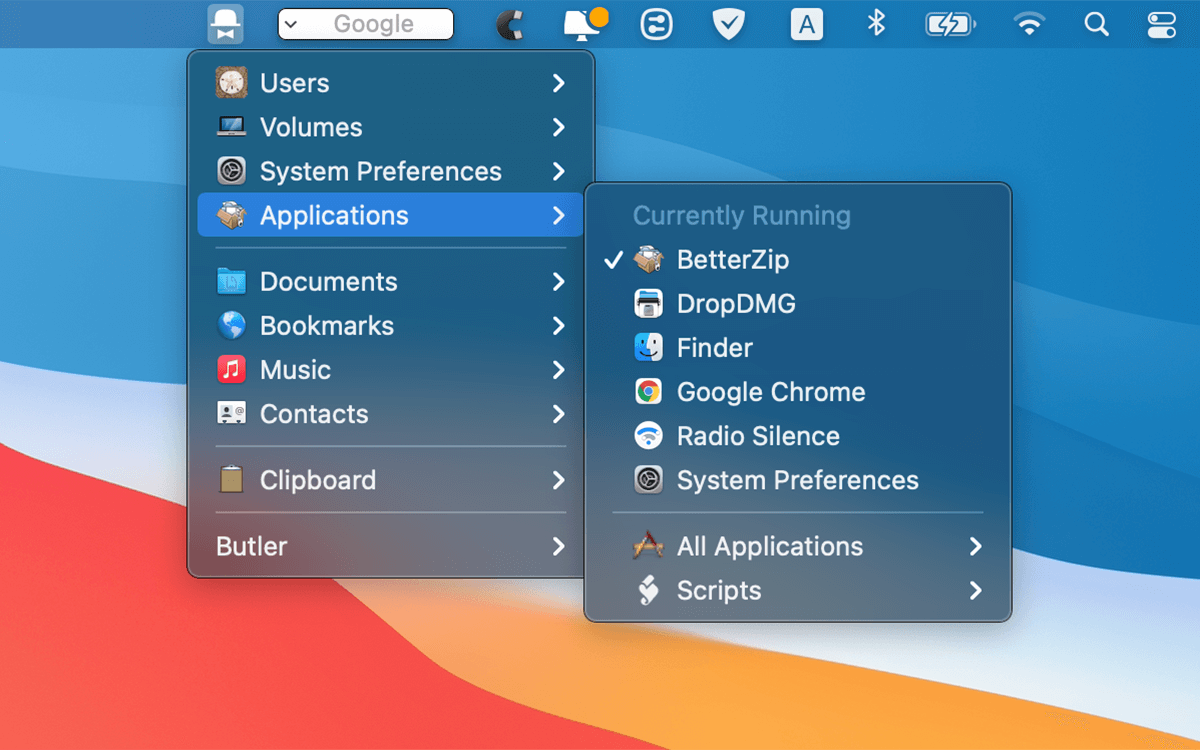
Task: Open the Wi-Fi menu
Action: tap(1029, 24)
